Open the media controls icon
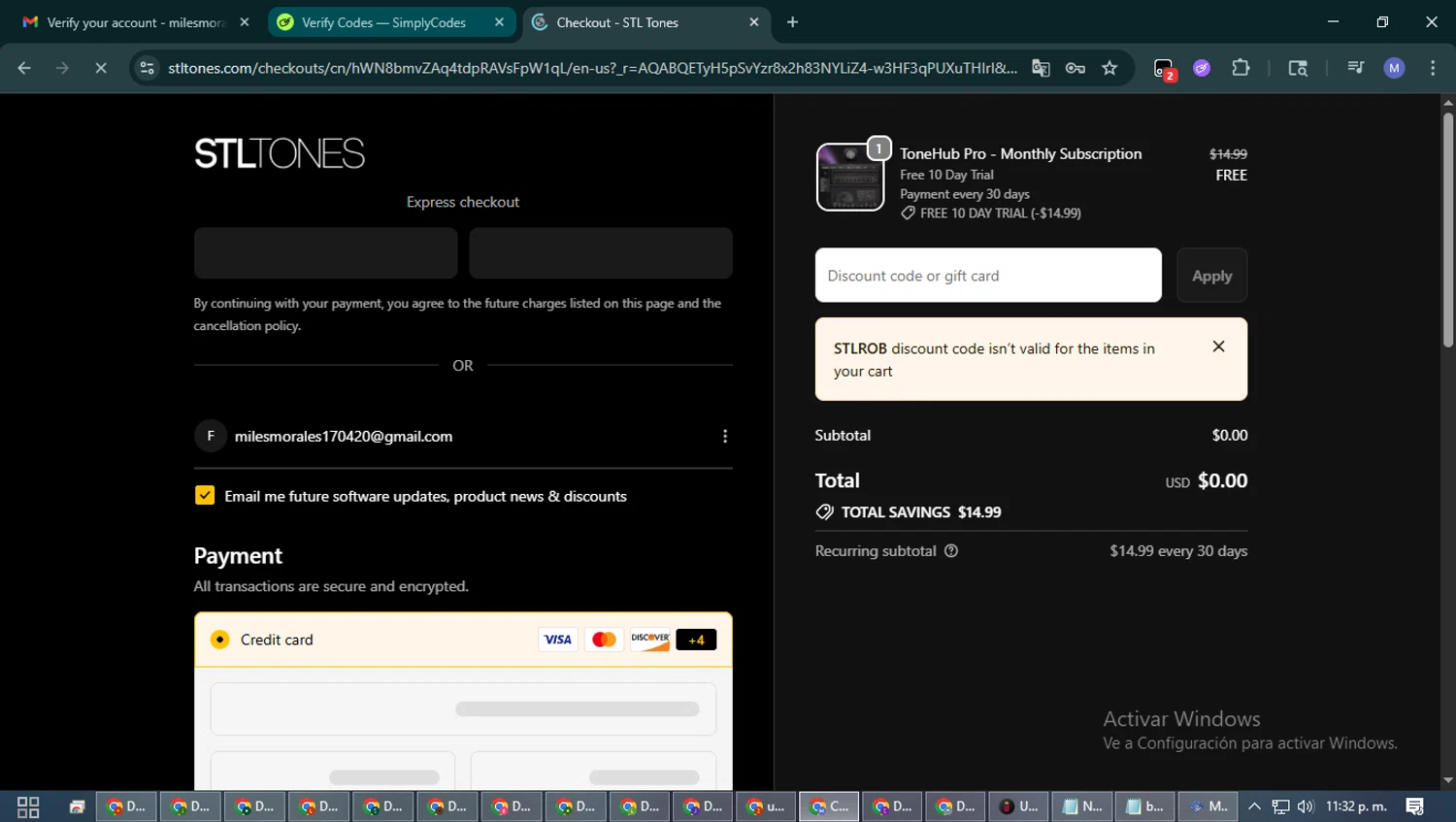 coord(1356,68)
